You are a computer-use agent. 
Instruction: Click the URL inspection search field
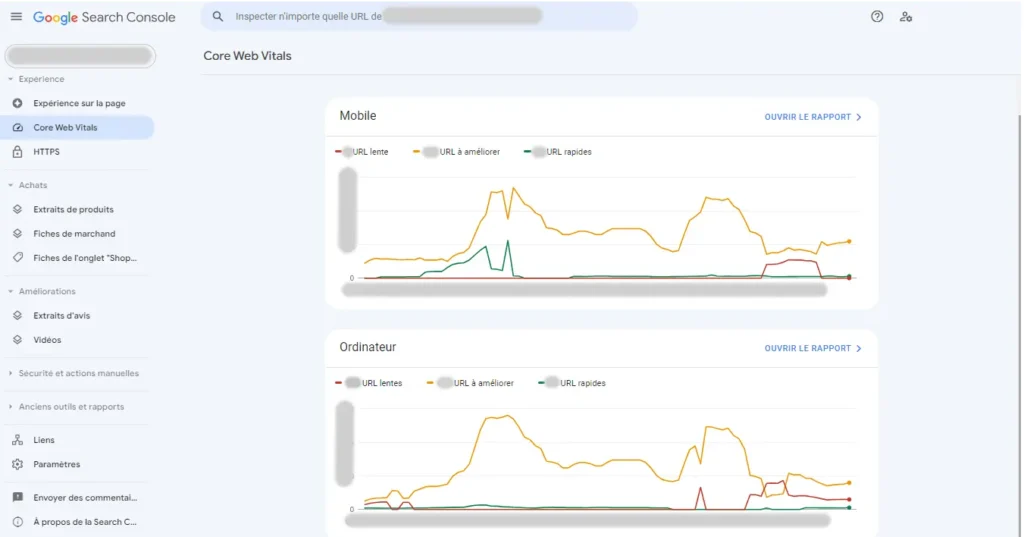click(x=419, y=16)
